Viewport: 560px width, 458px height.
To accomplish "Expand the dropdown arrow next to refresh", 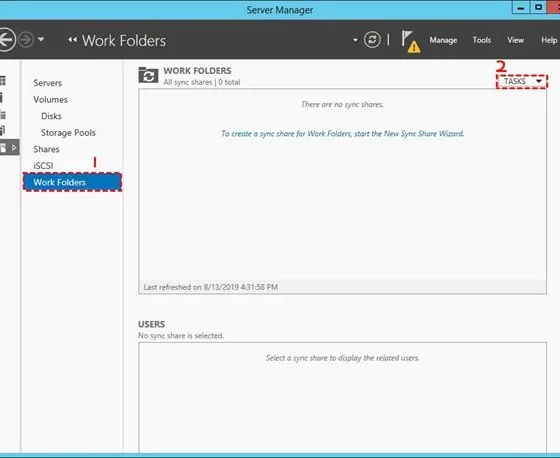I will 355,40.
